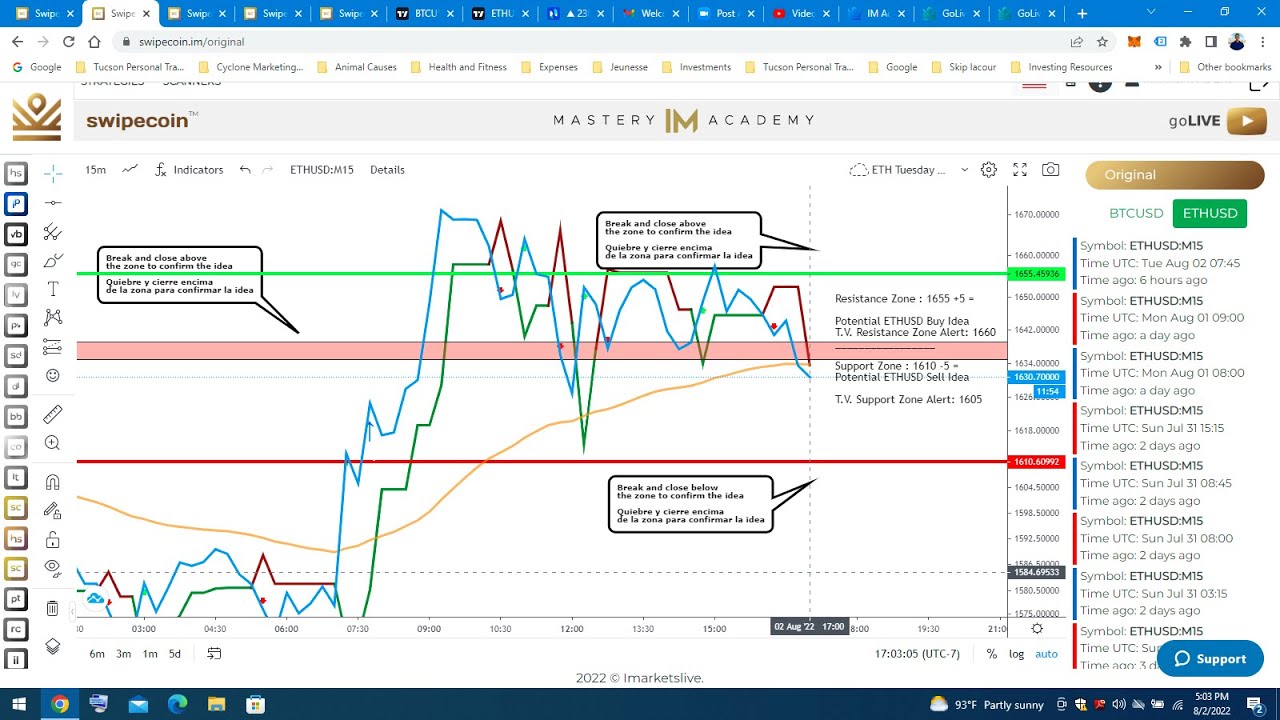Open the Support chat button
This screenshot has width=1280, height=720.
1210,659
